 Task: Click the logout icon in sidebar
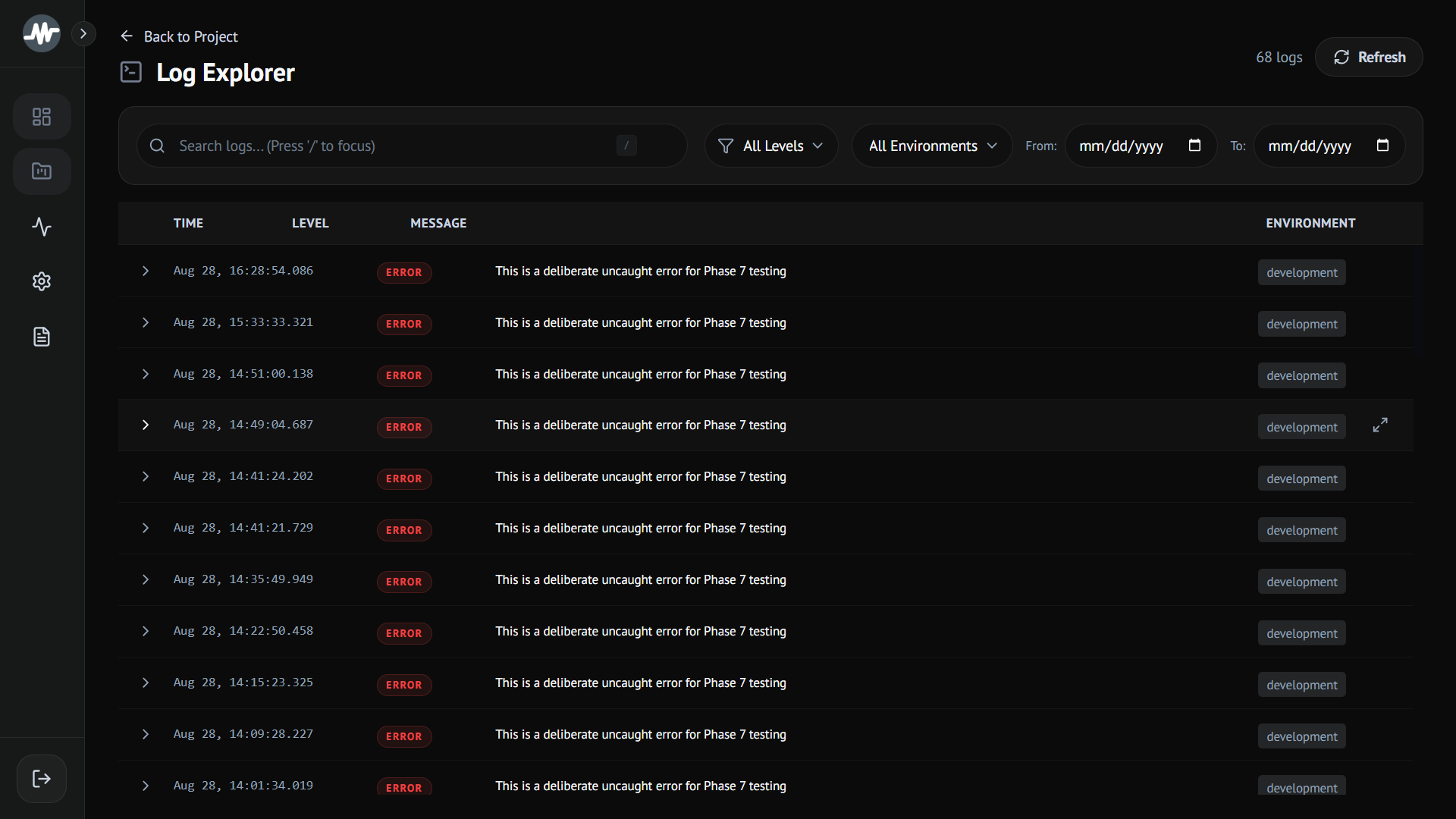pyautogui.click(x=42, y=779)
